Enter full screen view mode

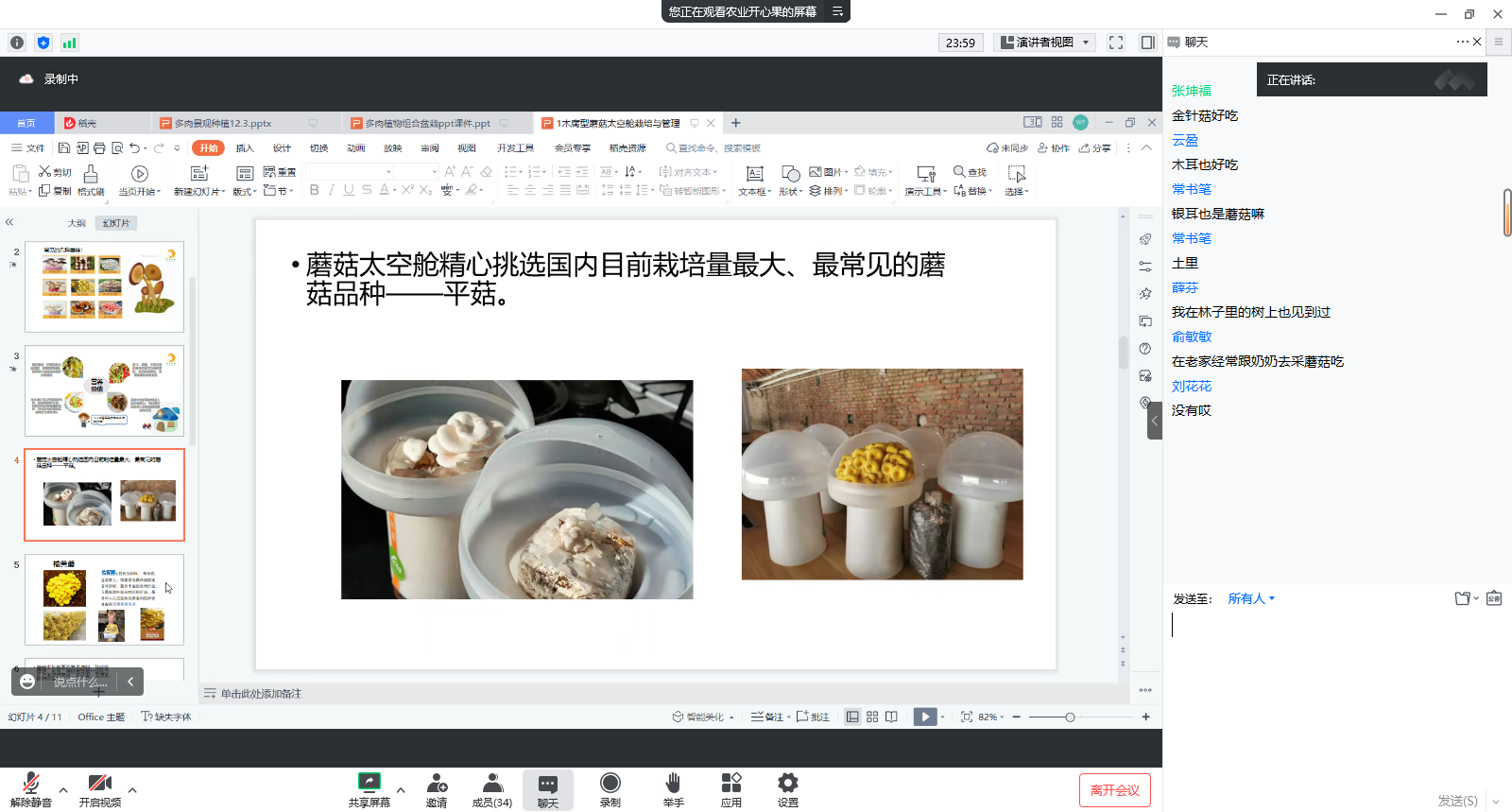click(x=1116, y=43)
